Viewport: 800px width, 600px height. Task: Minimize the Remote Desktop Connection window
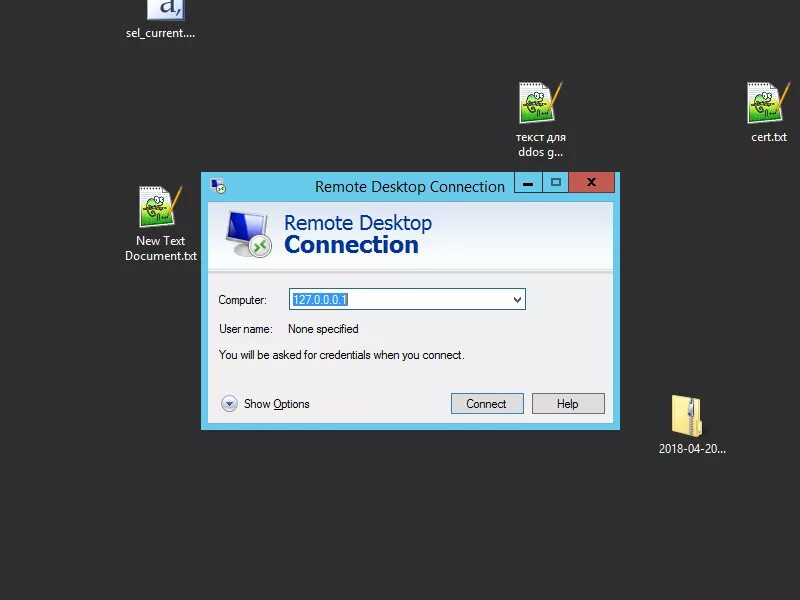tap(528, 183)
